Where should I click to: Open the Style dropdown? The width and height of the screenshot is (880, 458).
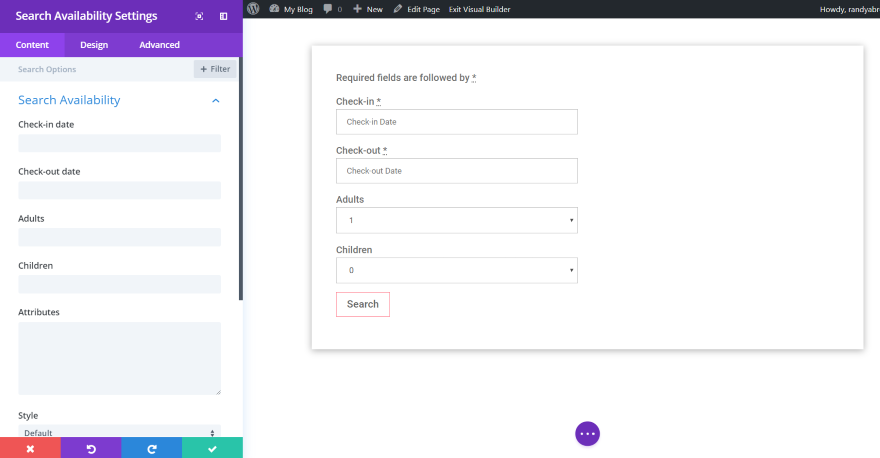point(119,433)
